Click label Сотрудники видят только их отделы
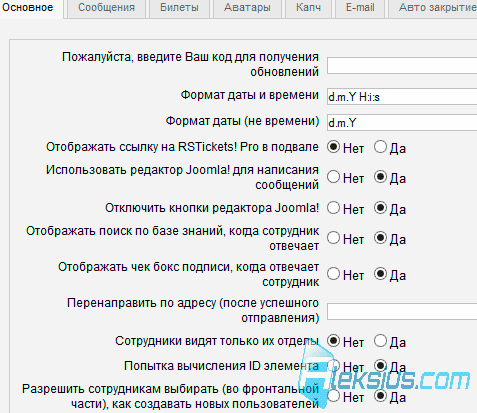The height and width of the screenshot is (413, 477). coord(217,341)
